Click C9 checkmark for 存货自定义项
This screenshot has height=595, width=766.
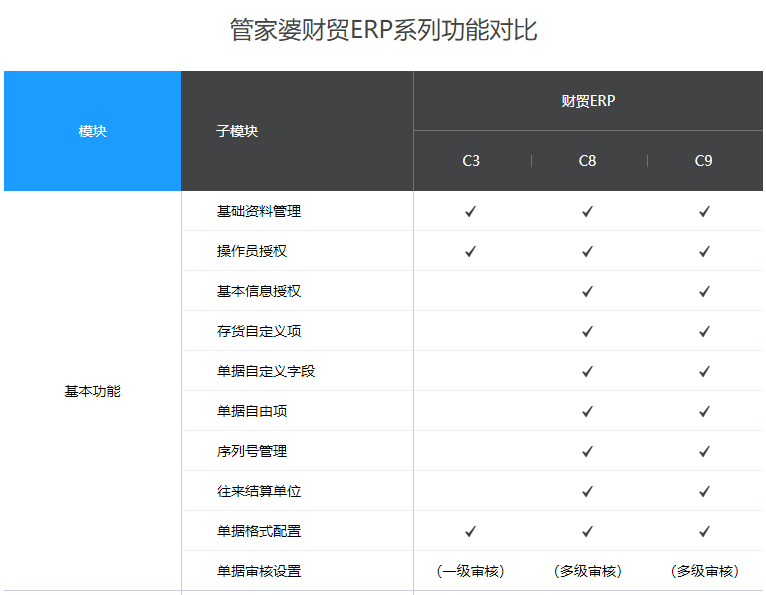[704, 331]
